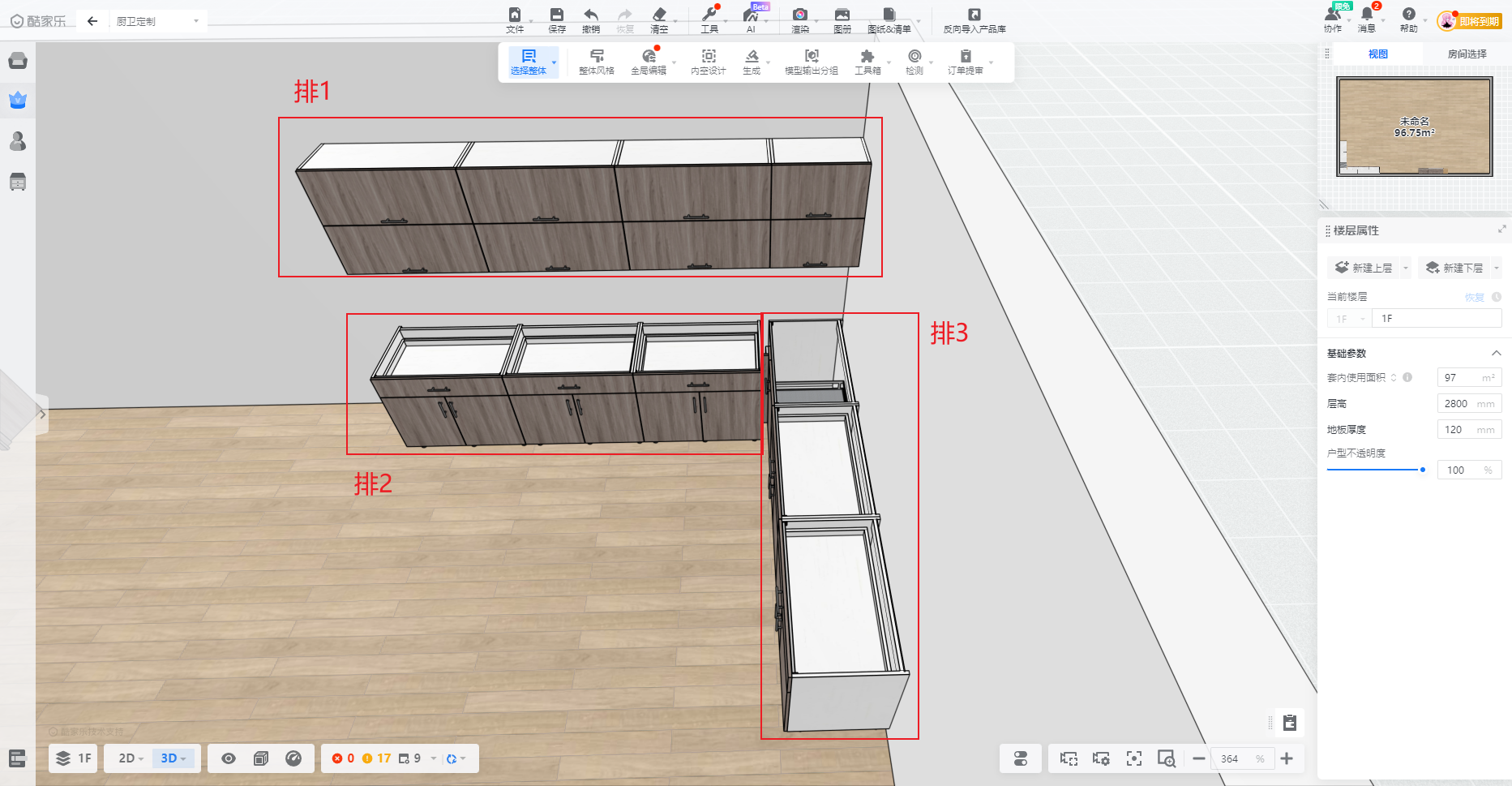Viewport: 1512px width, 786px height.
Task: Edit the 层高 2800 mm field
Action: click(x=1469, y=403)
